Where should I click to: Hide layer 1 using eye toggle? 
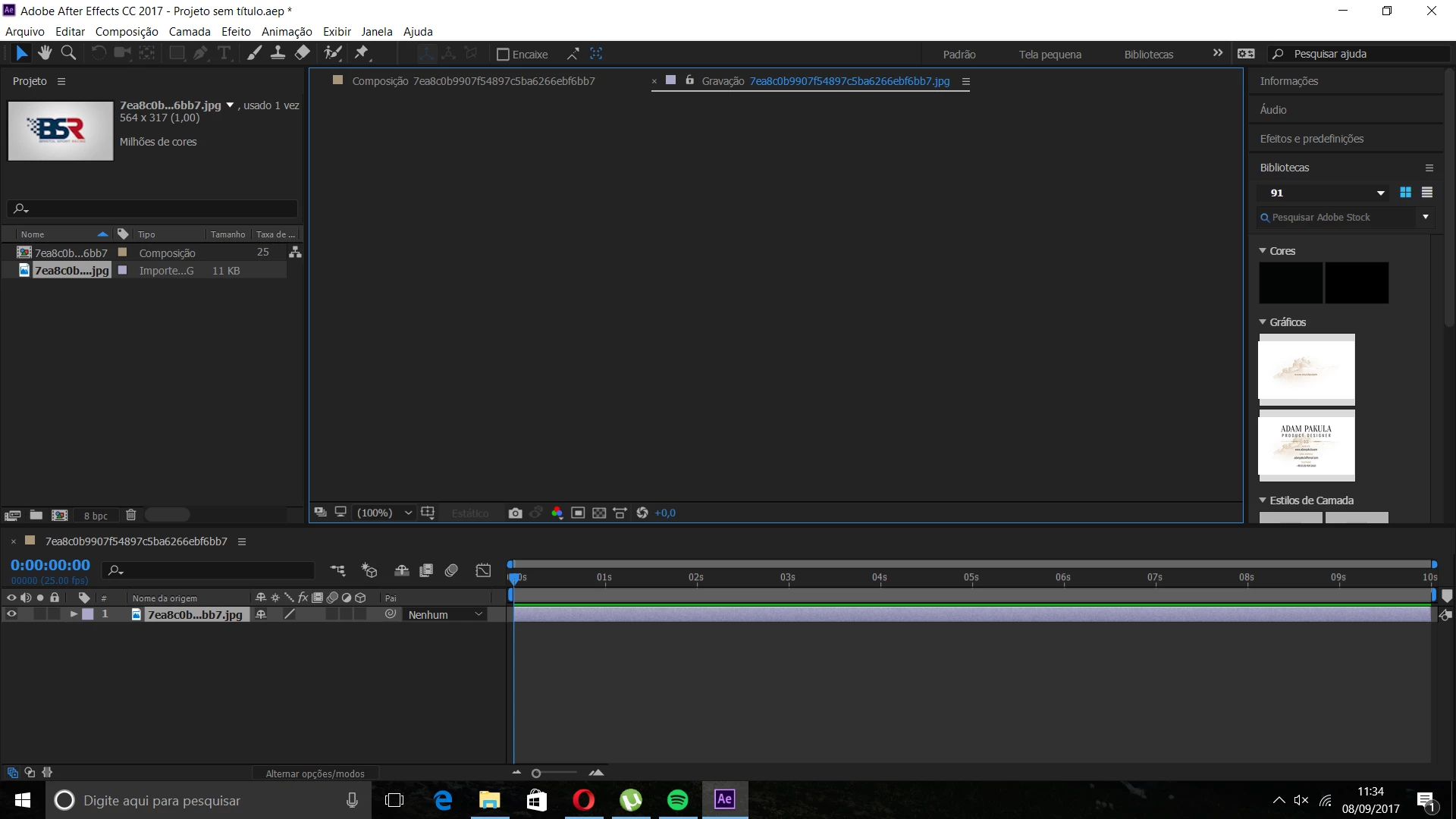click(x=11, y=614)
